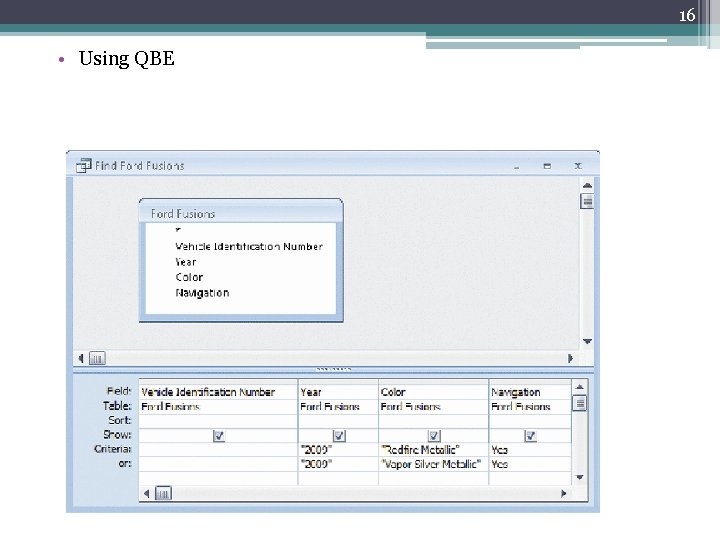The image size is (720, 540).
Task: Click the design grid vertical scroll thumb
Action: pos(579,403)
